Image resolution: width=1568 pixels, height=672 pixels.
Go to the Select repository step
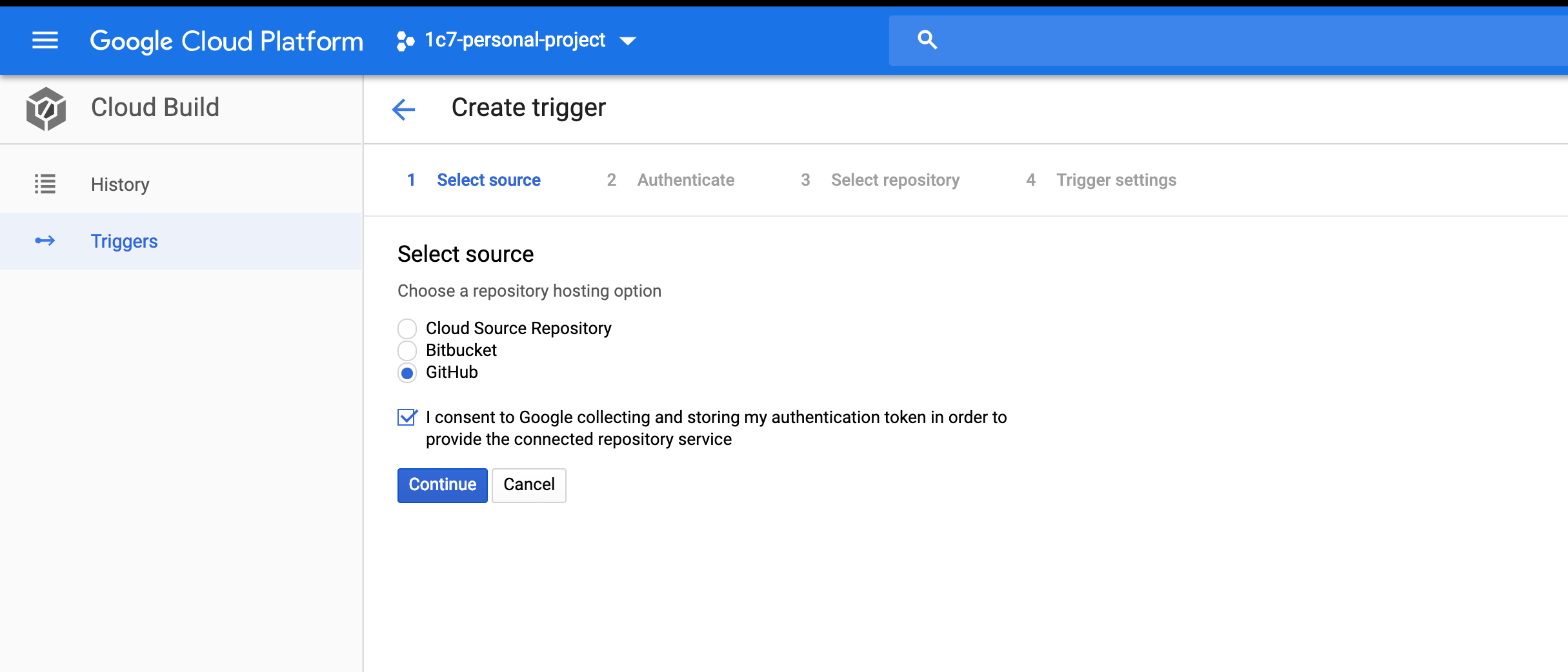pos(894,180)
